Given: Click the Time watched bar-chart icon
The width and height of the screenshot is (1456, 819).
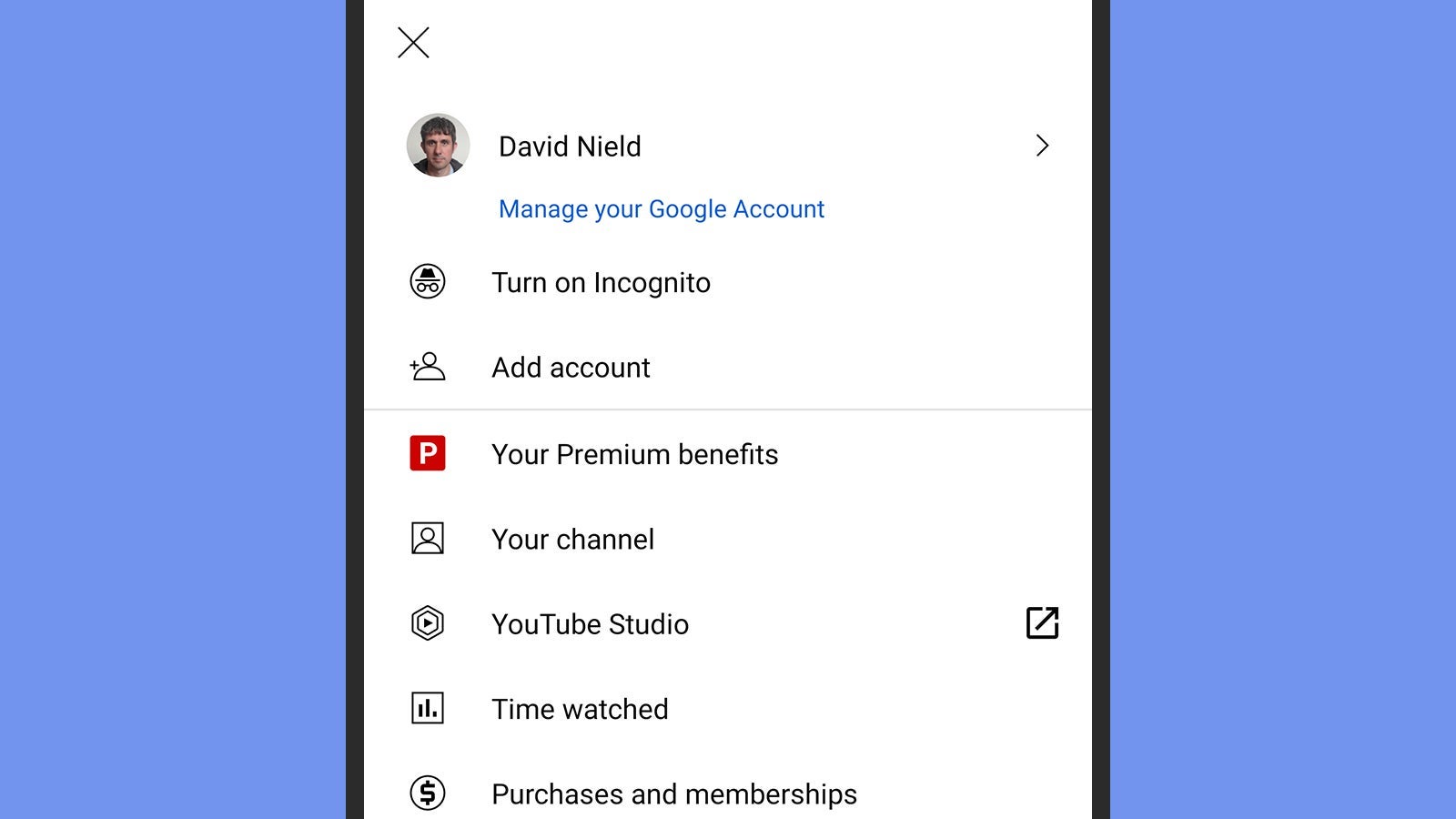Looking at the screenshot, I should click(x=429, y=709).
